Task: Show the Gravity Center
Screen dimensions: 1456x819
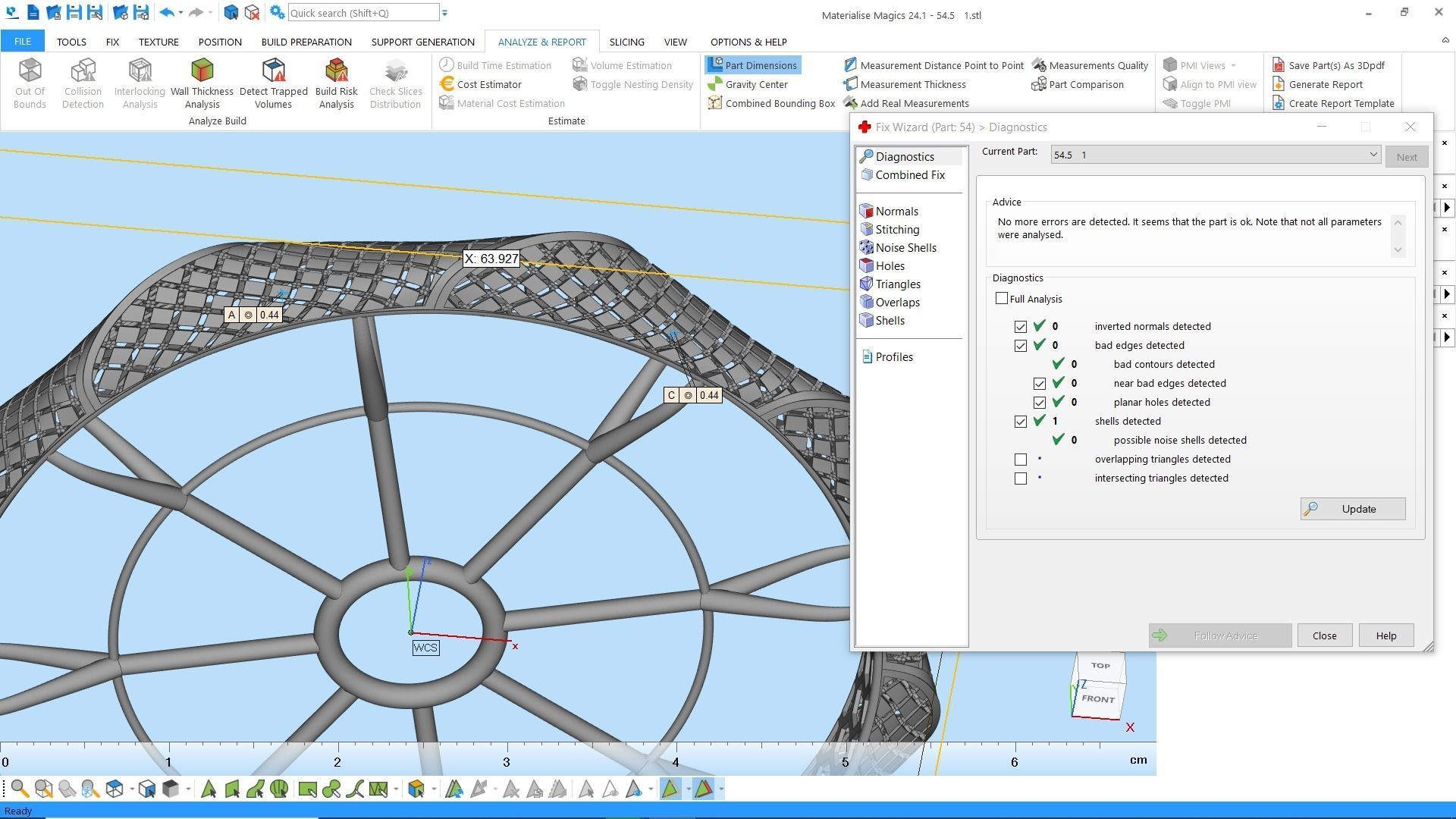Action: pyautogui.click(x=755, y=84)
